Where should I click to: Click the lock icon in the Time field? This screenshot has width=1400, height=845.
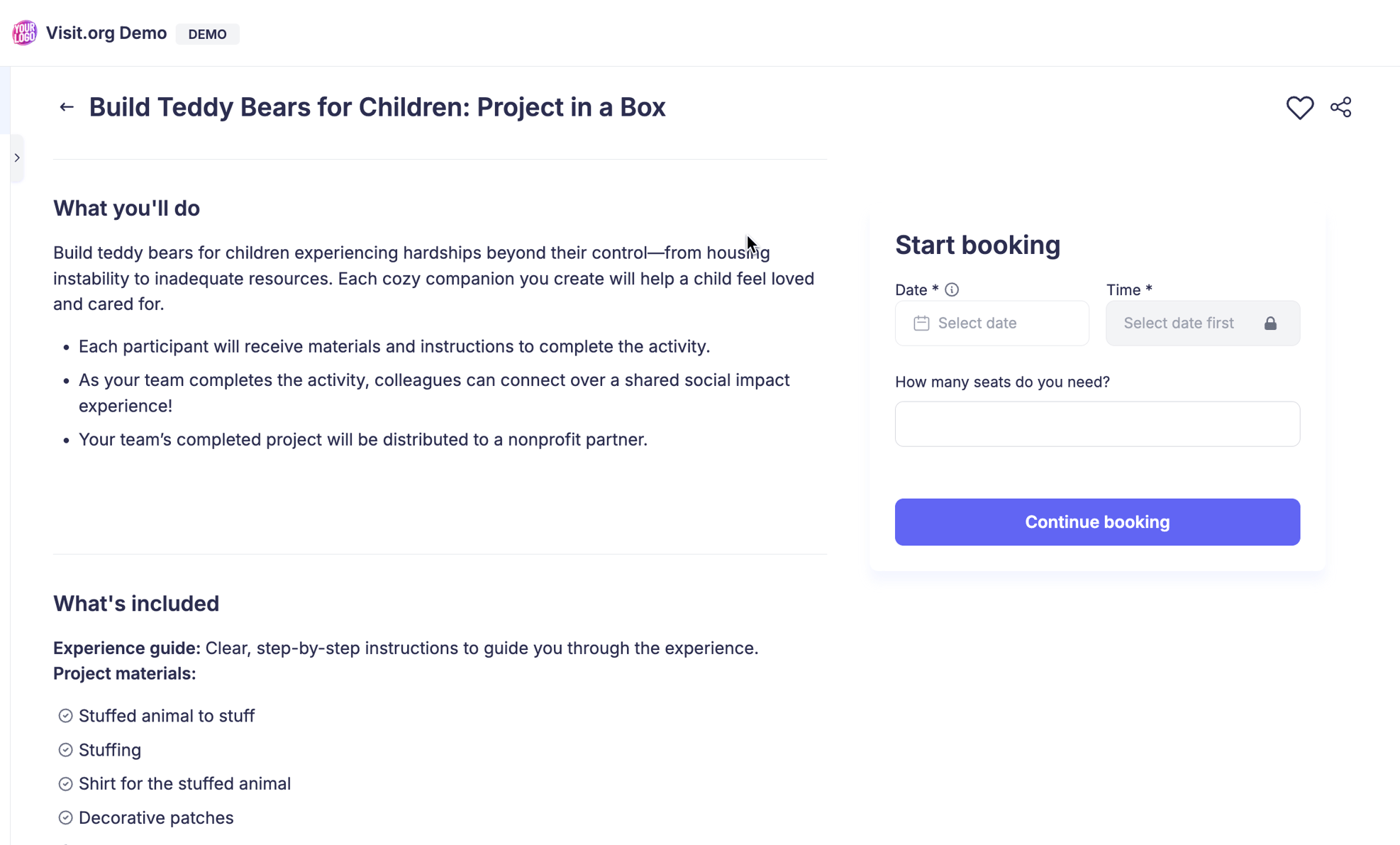tap(1270, 323)
